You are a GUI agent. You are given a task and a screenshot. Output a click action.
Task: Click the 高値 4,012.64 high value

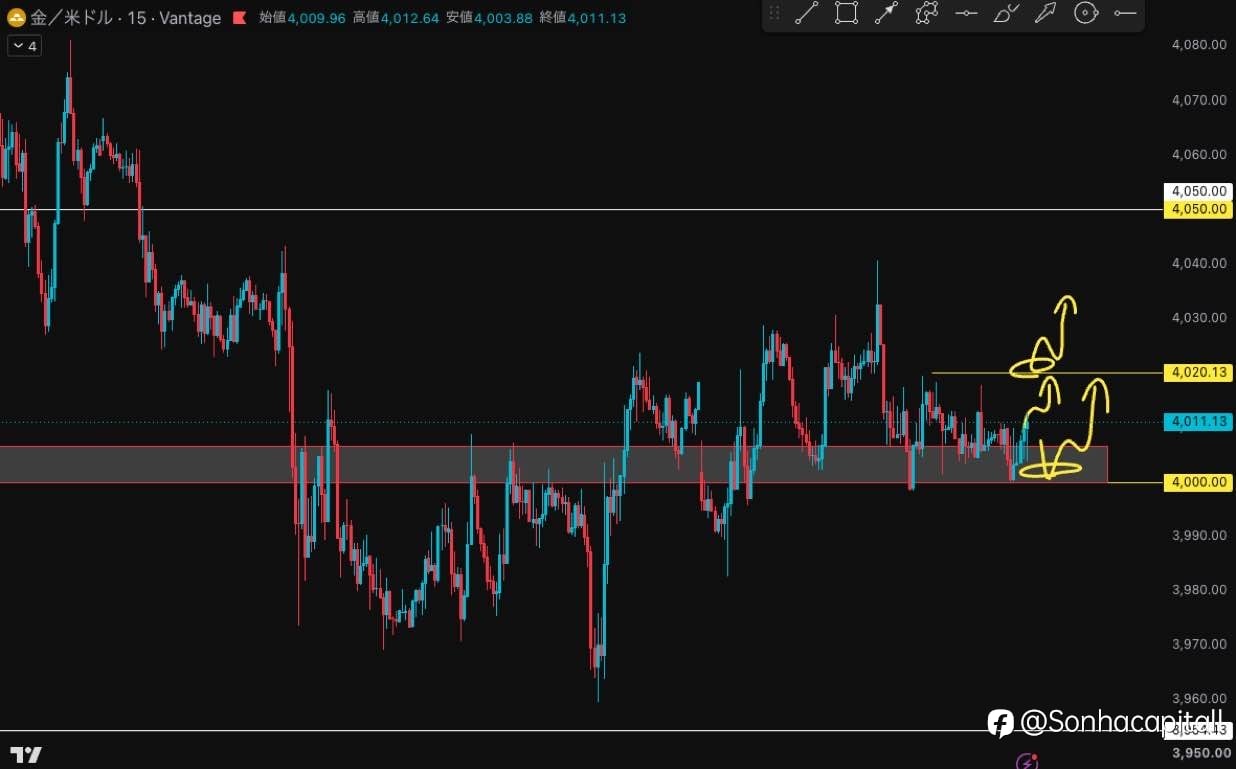click(396, 18)
